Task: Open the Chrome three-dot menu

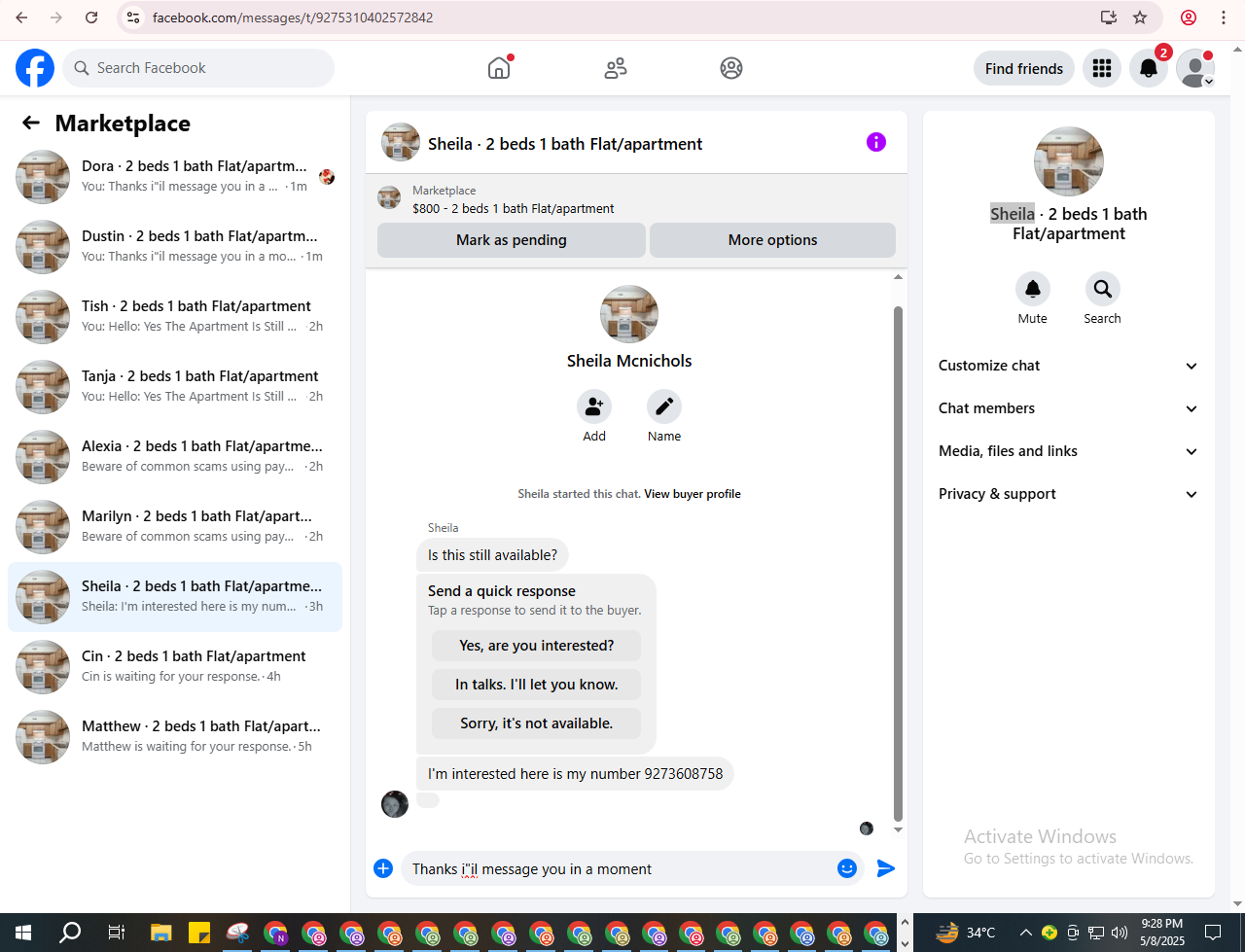Action: pyautogui.click(x=1224, y=18)
